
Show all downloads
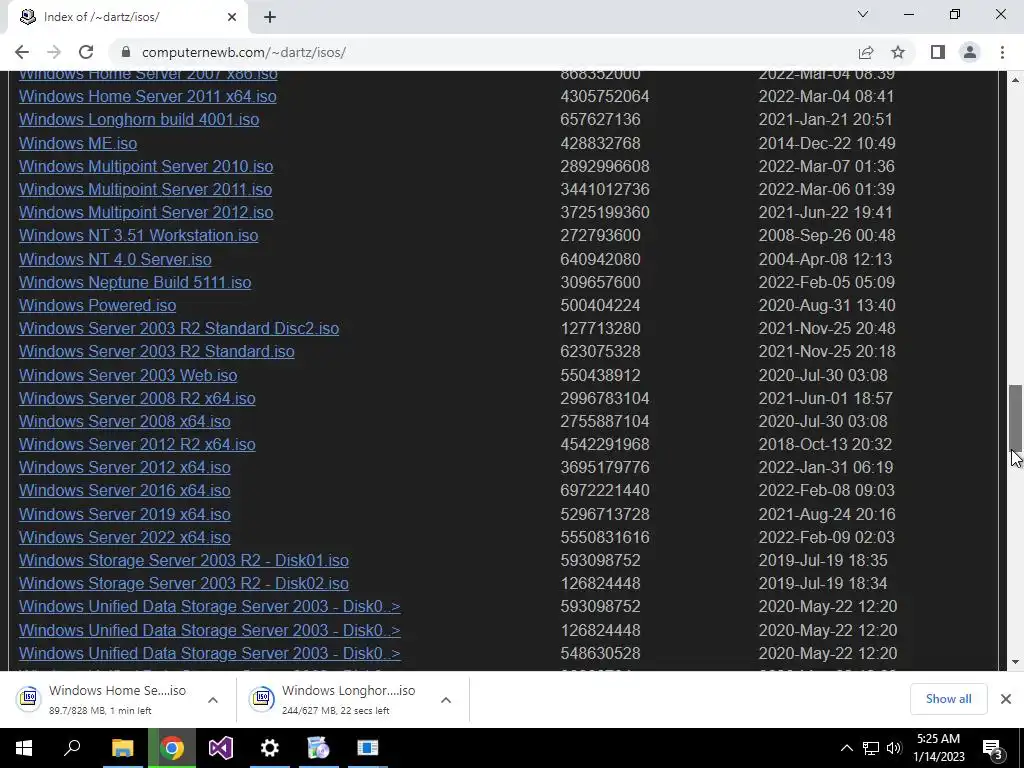[x=948, y=699]
